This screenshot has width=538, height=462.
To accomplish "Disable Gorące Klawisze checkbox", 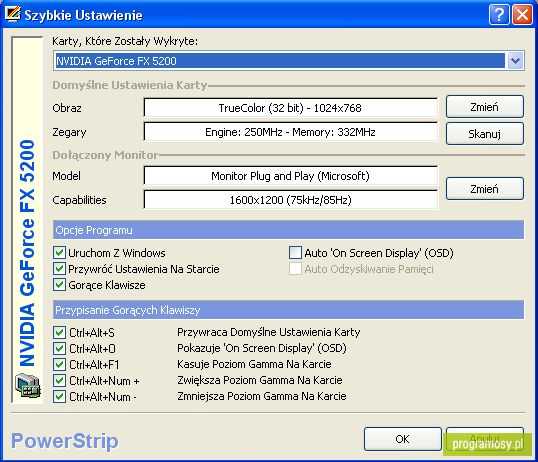I will coord(59,285).
